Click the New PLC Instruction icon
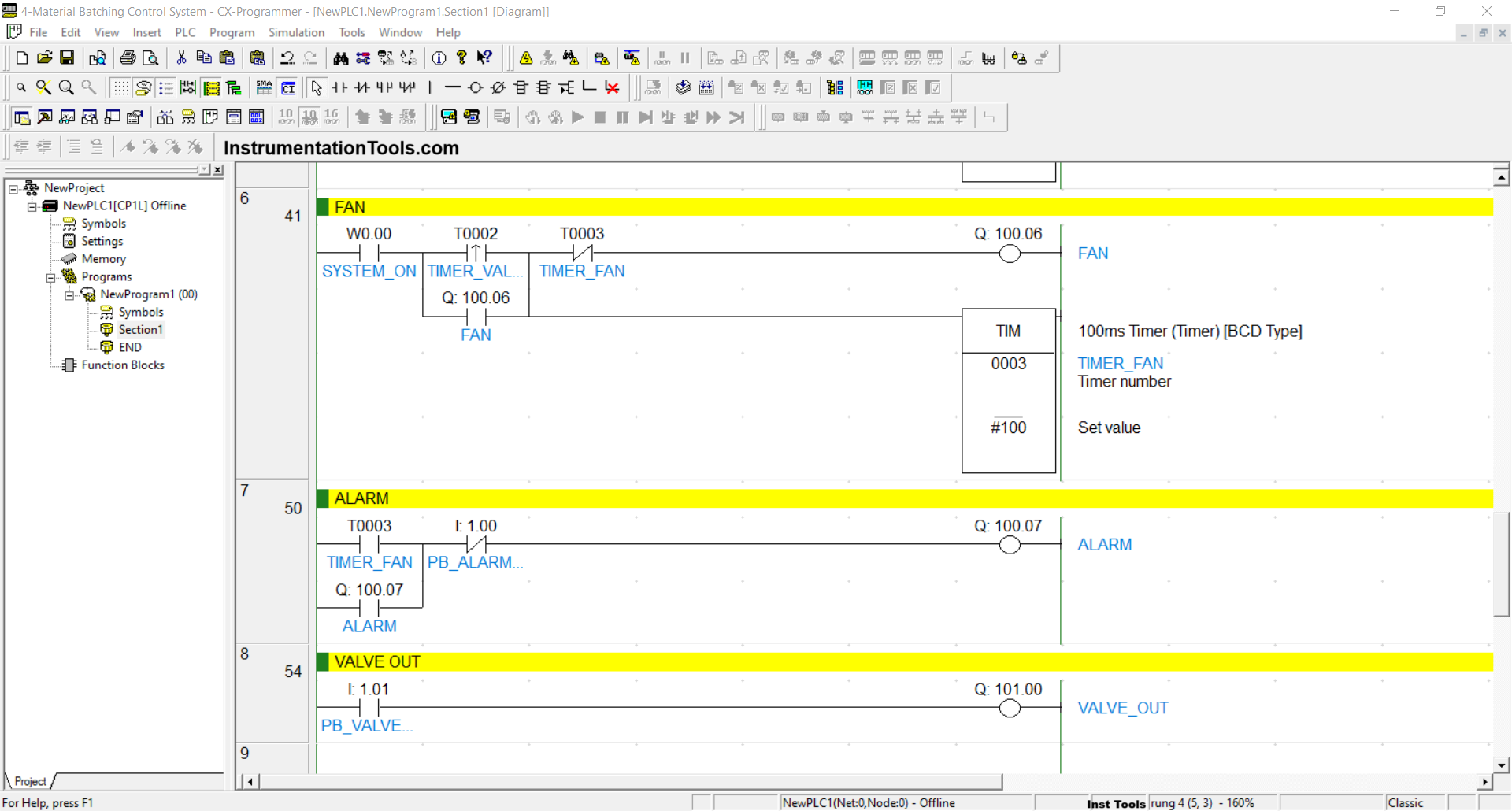The image size is (1512, 811). (x=521, y=87)
